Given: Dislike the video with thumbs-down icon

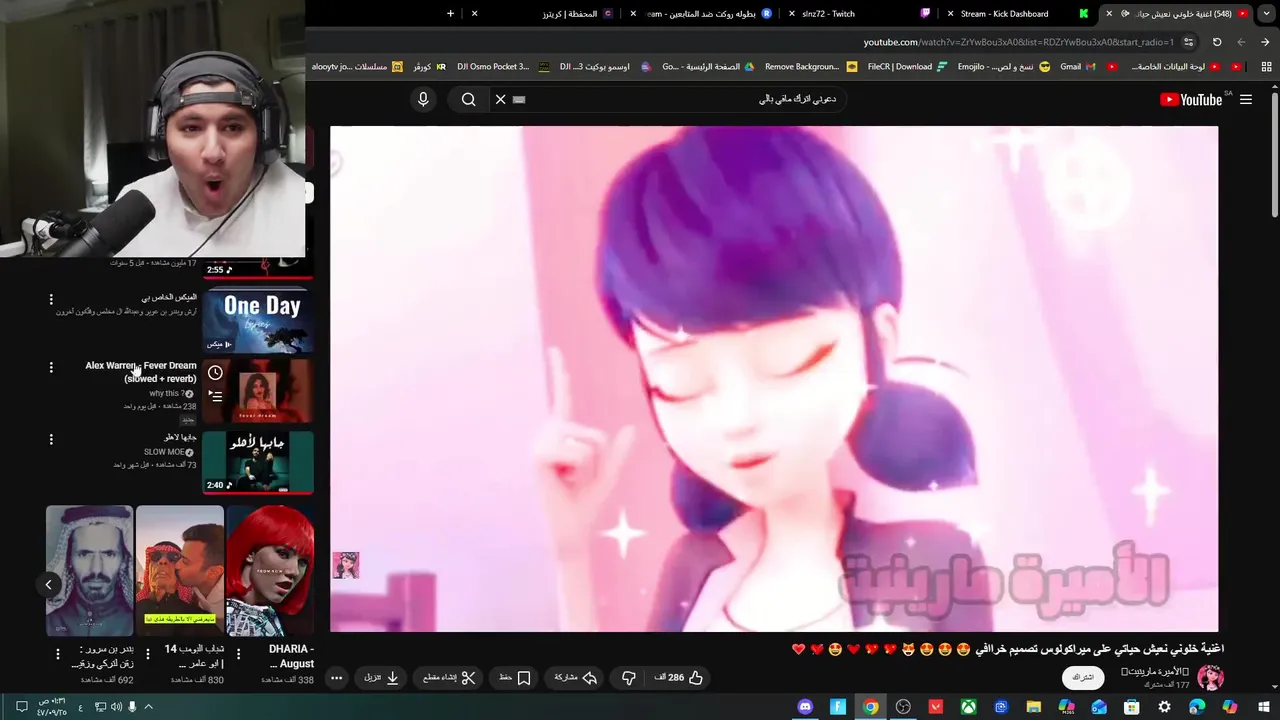Looking at the screenshot, I should pyautogui.click(x=629, y=677).
